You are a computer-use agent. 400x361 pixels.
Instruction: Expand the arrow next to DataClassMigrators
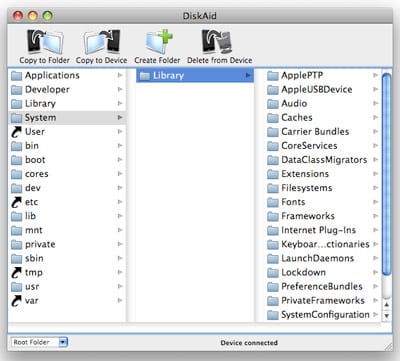point(376,160)
